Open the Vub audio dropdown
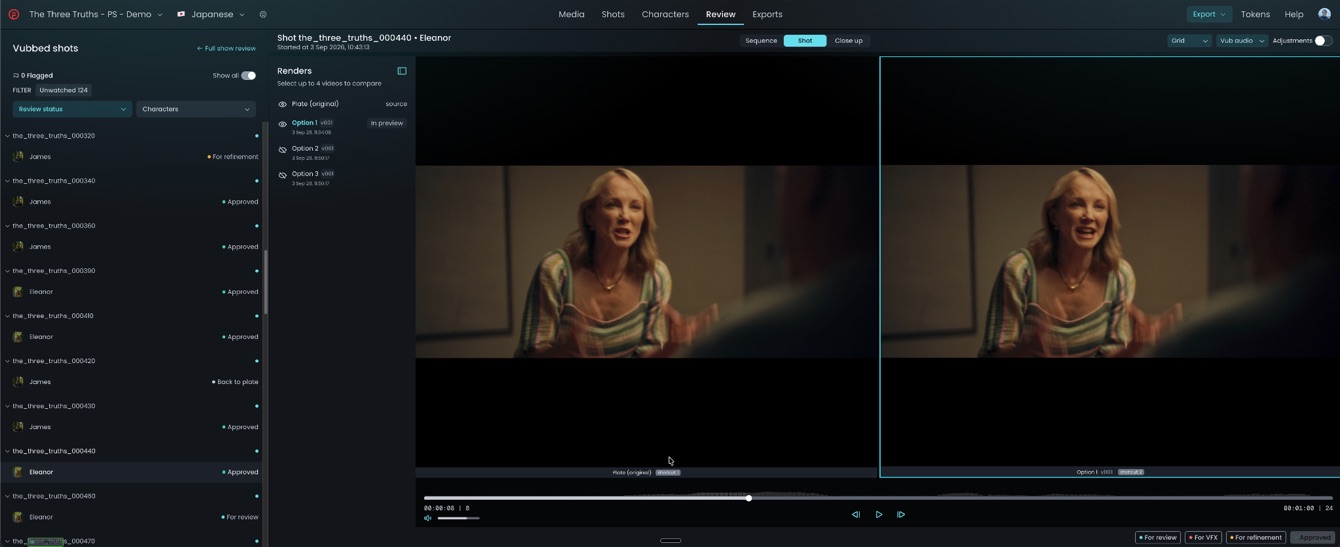1340x547 pixels. coord(1242,41)
